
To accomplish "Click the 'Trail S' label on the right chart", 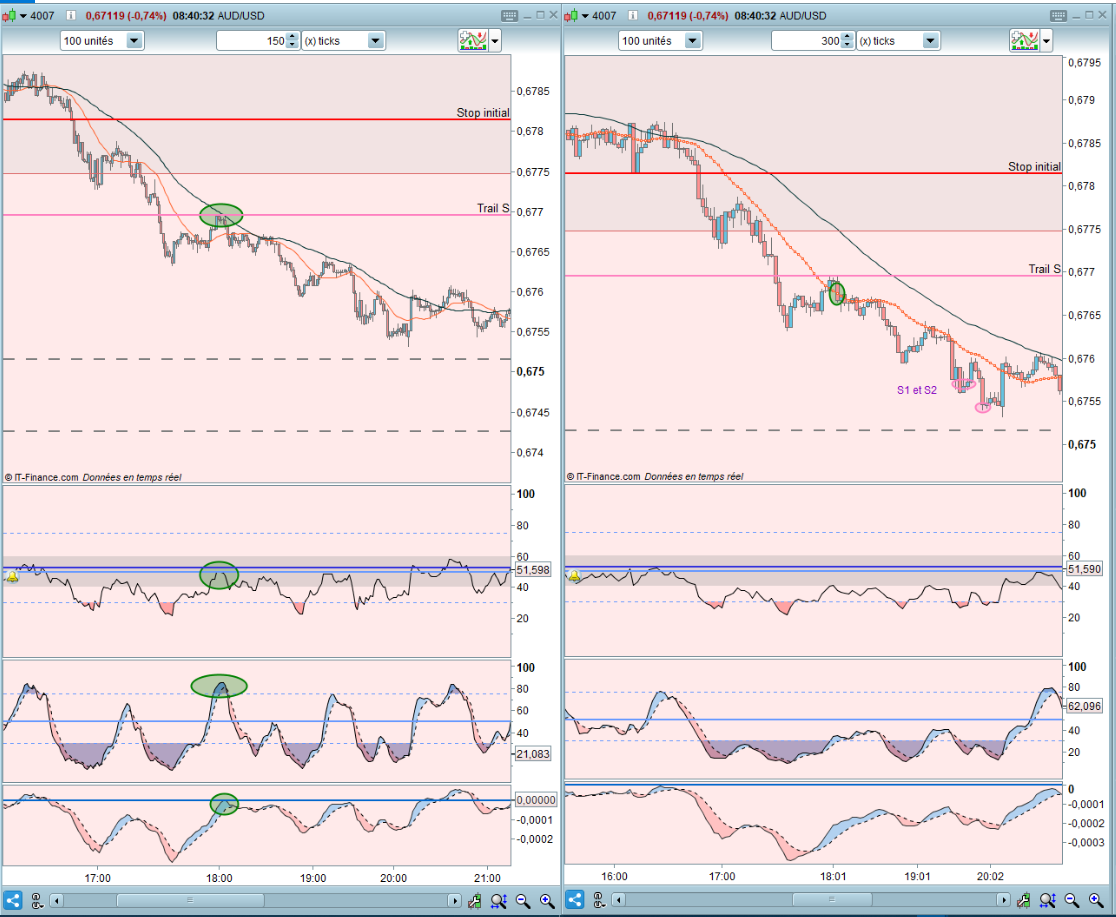I will click(1045, 268).
